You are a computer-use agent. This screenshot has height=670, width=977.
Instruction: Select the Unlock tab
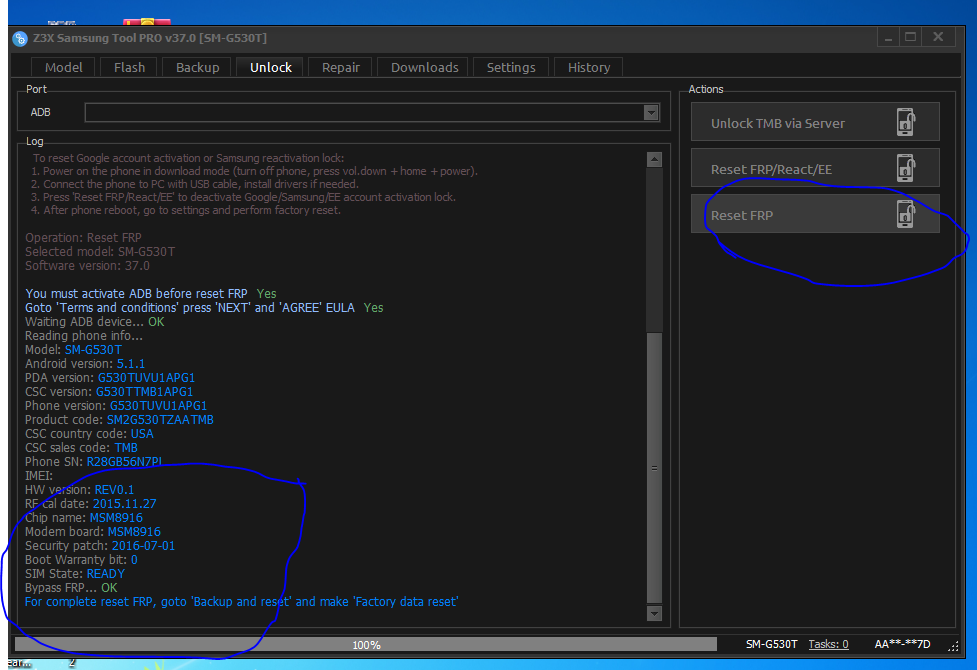[270, 67]
